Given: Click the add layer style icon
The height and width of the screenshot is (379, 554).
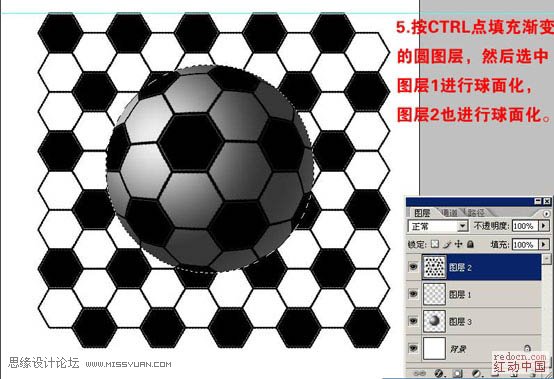Looking at the screenshot, I should 439,373.
